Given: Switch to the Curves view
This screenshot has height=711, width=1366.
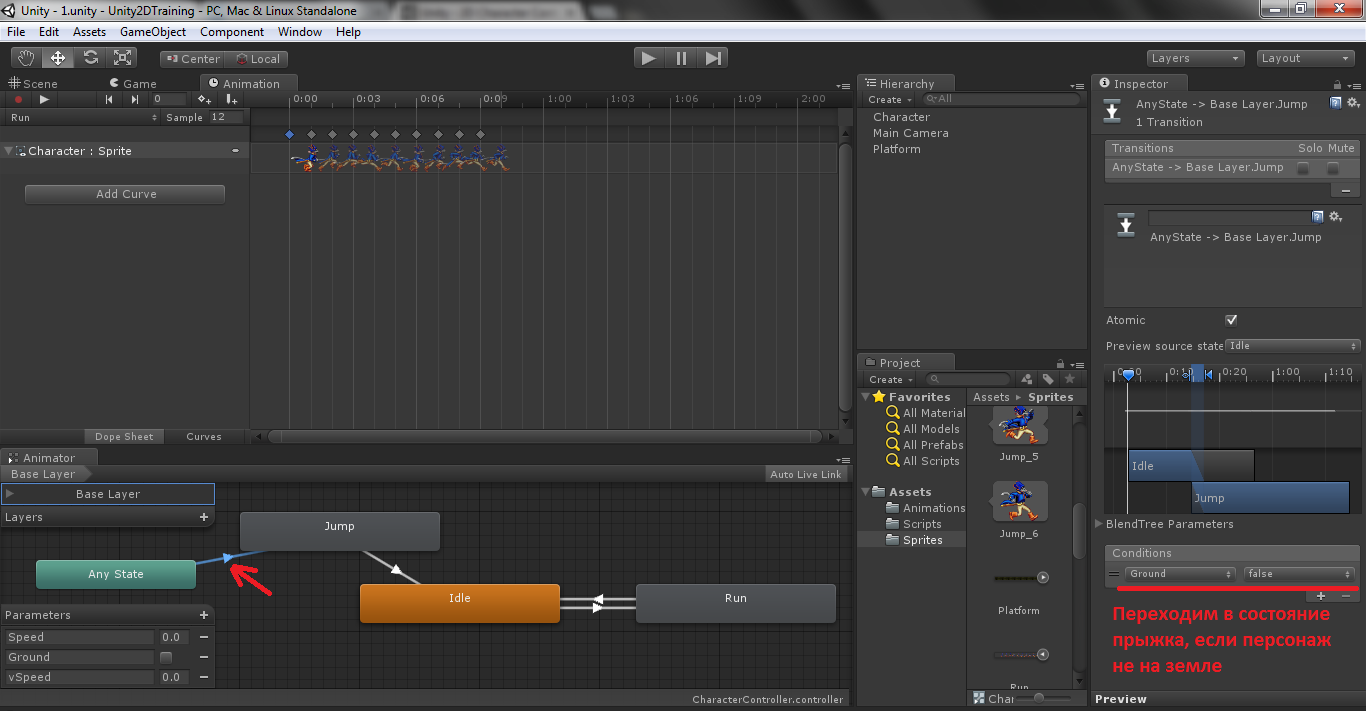Looking at the screenshot, I should tap(204, 436).
